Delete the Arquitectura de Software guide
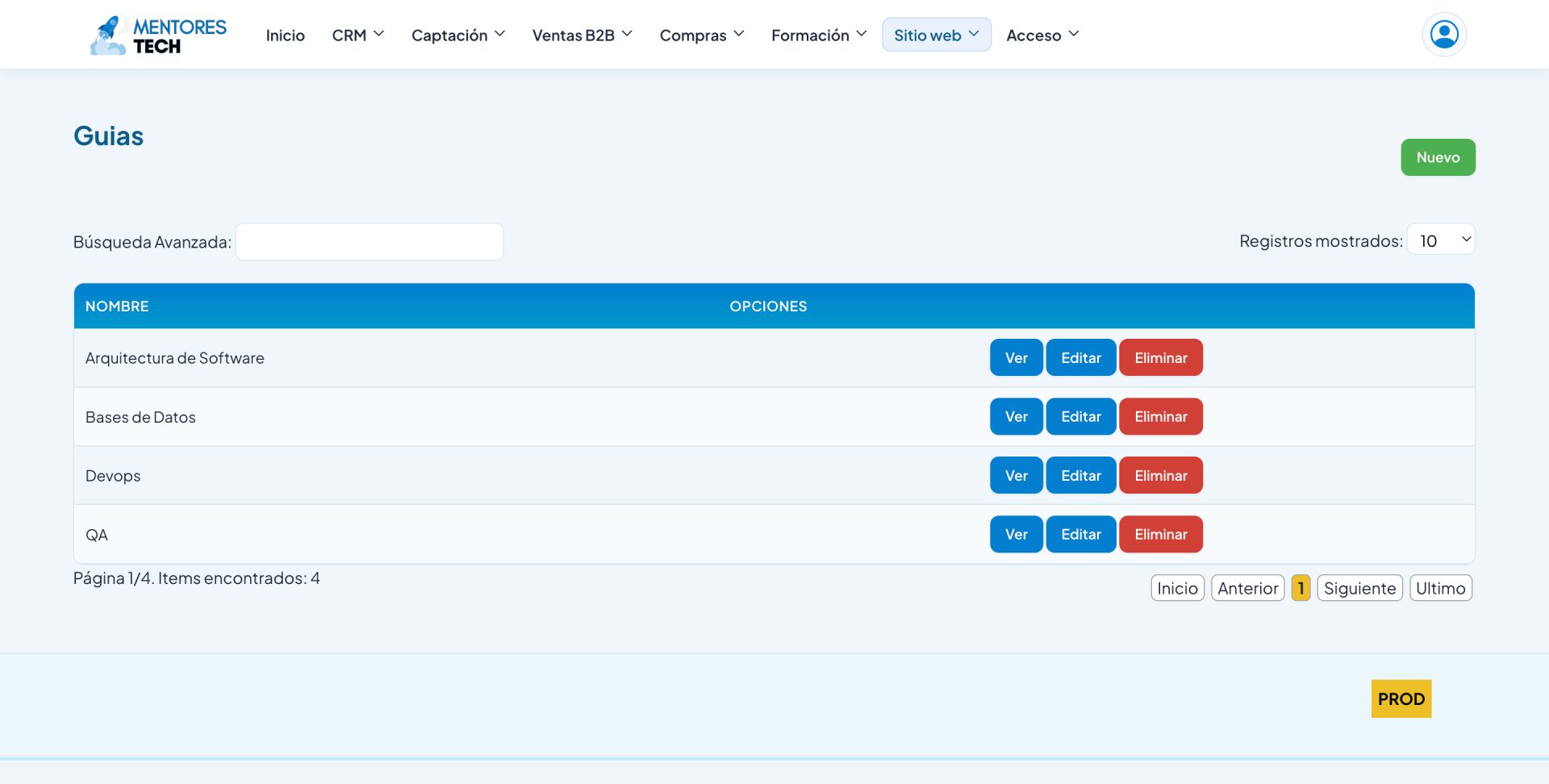This screenshot has height=784, width=1549. pyautogui.click(x=1161, y=357)
